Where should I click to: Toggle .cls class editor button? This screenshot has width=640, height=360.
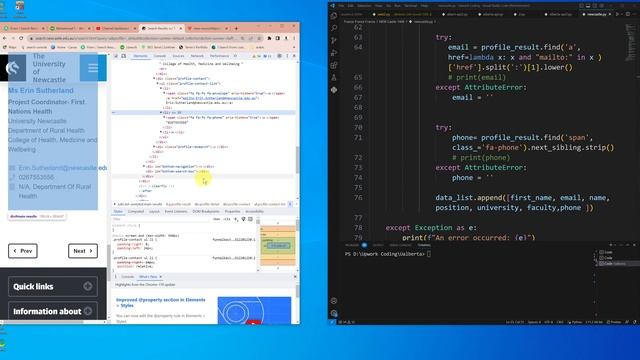227,219
